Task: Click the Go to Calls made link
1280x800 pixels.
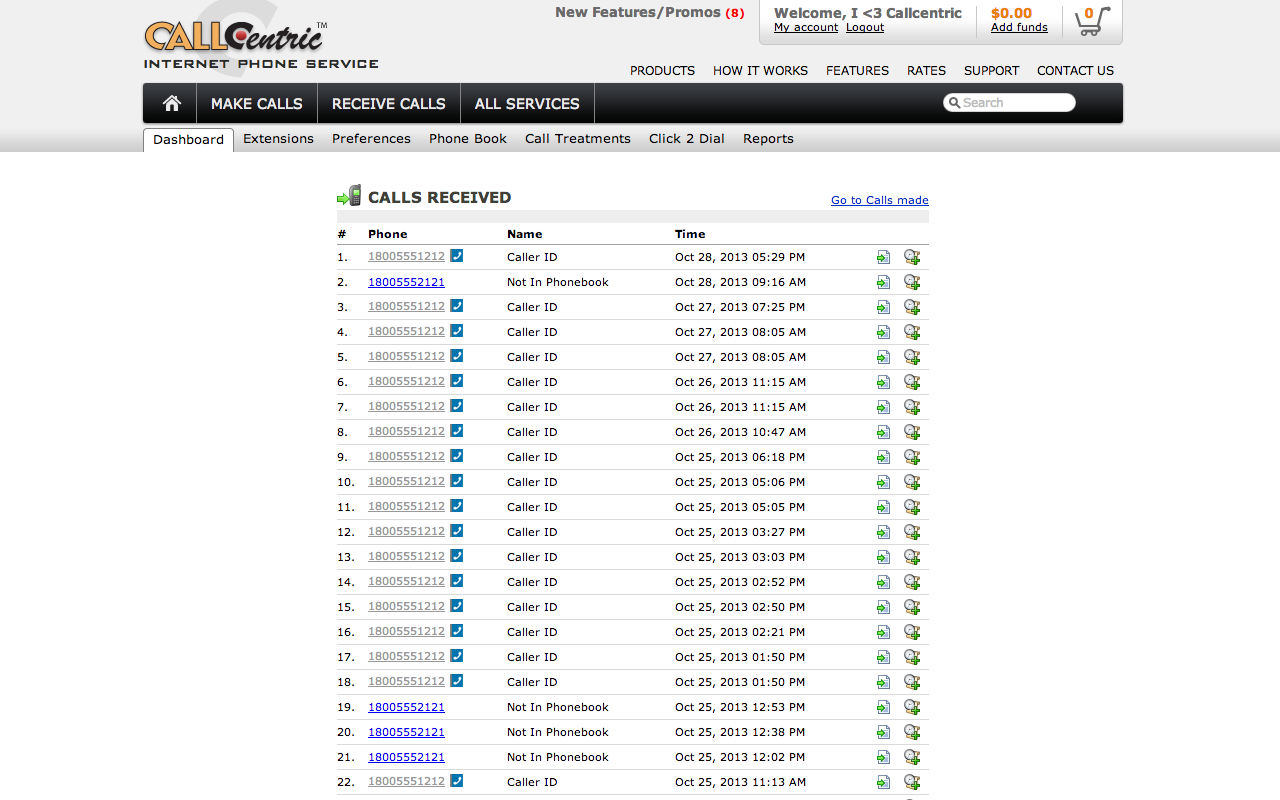Action: pyautogui.click(x=879, y=200)
